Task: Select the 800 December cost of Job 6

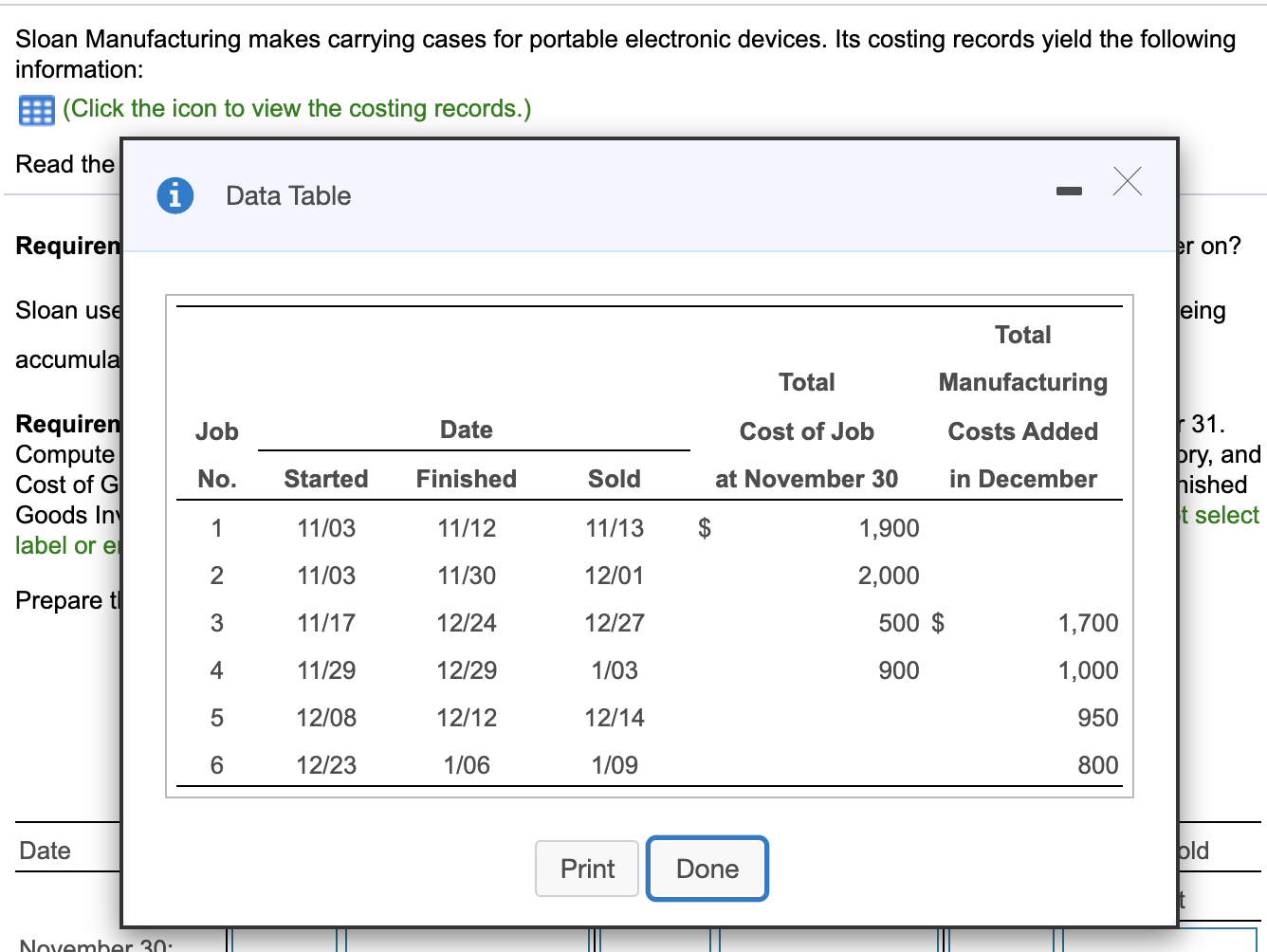Action: (1098, 765)
